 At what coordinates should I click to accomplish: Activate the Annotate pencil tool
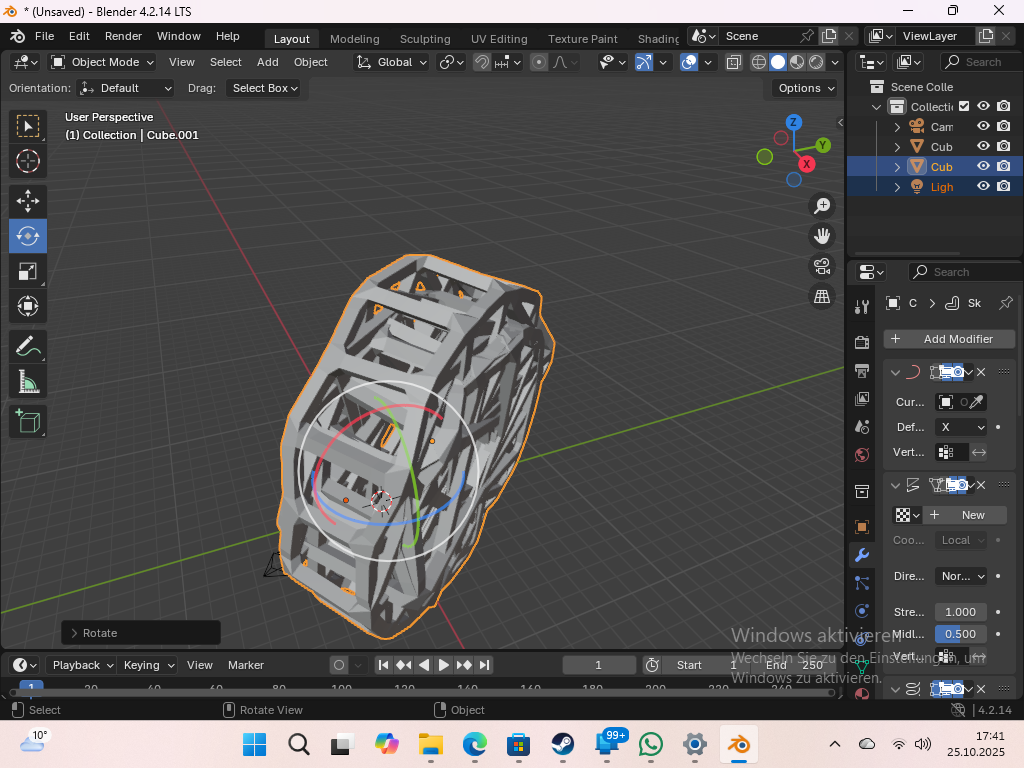coord(28,347)
